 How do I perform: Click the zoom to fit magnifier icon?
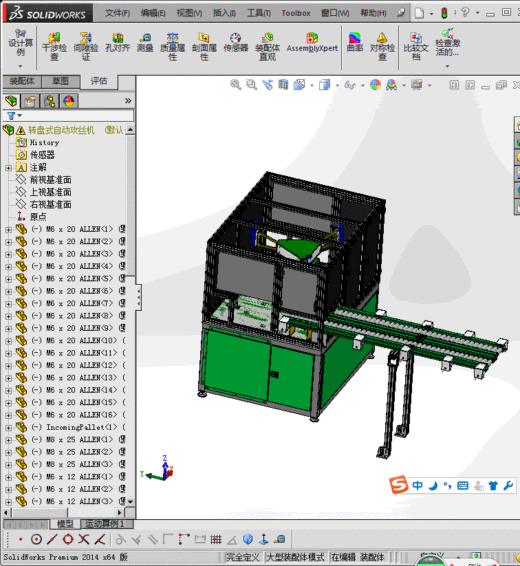236,85
